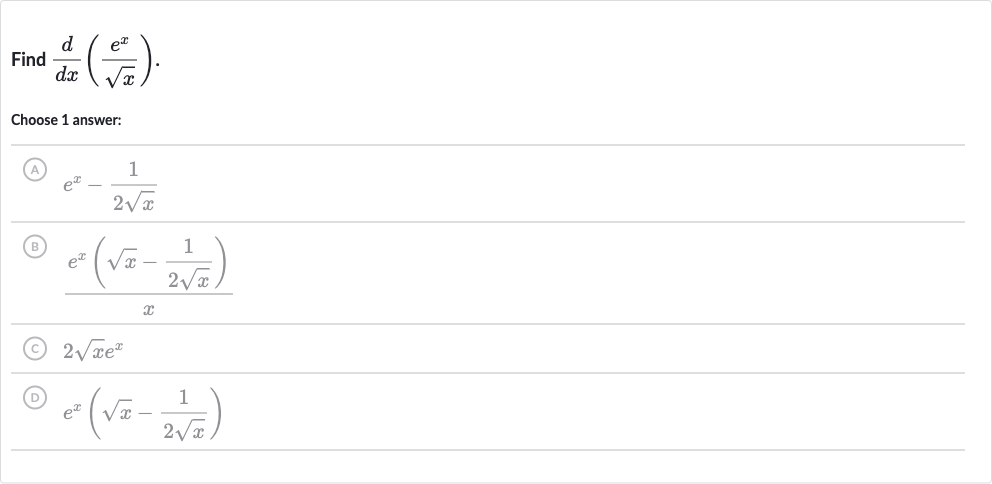This screenshot has height=484, width=992.
Task: Click answer A's whole expression e^x minus 1/(2√x)
Action: pos(109,187)
